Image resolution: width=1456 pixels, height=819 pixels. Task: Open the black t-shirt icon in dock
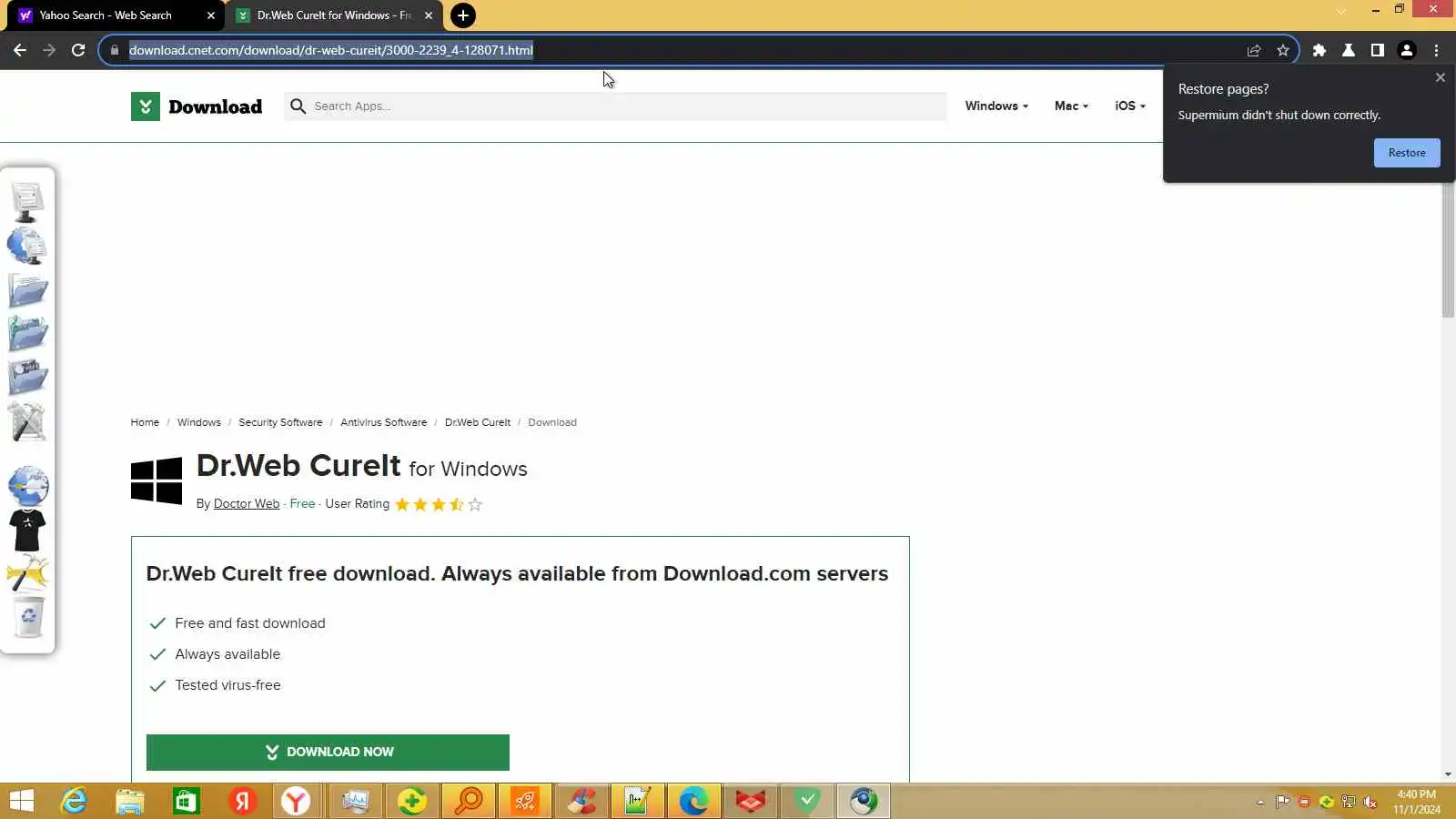tap(27, 531)
